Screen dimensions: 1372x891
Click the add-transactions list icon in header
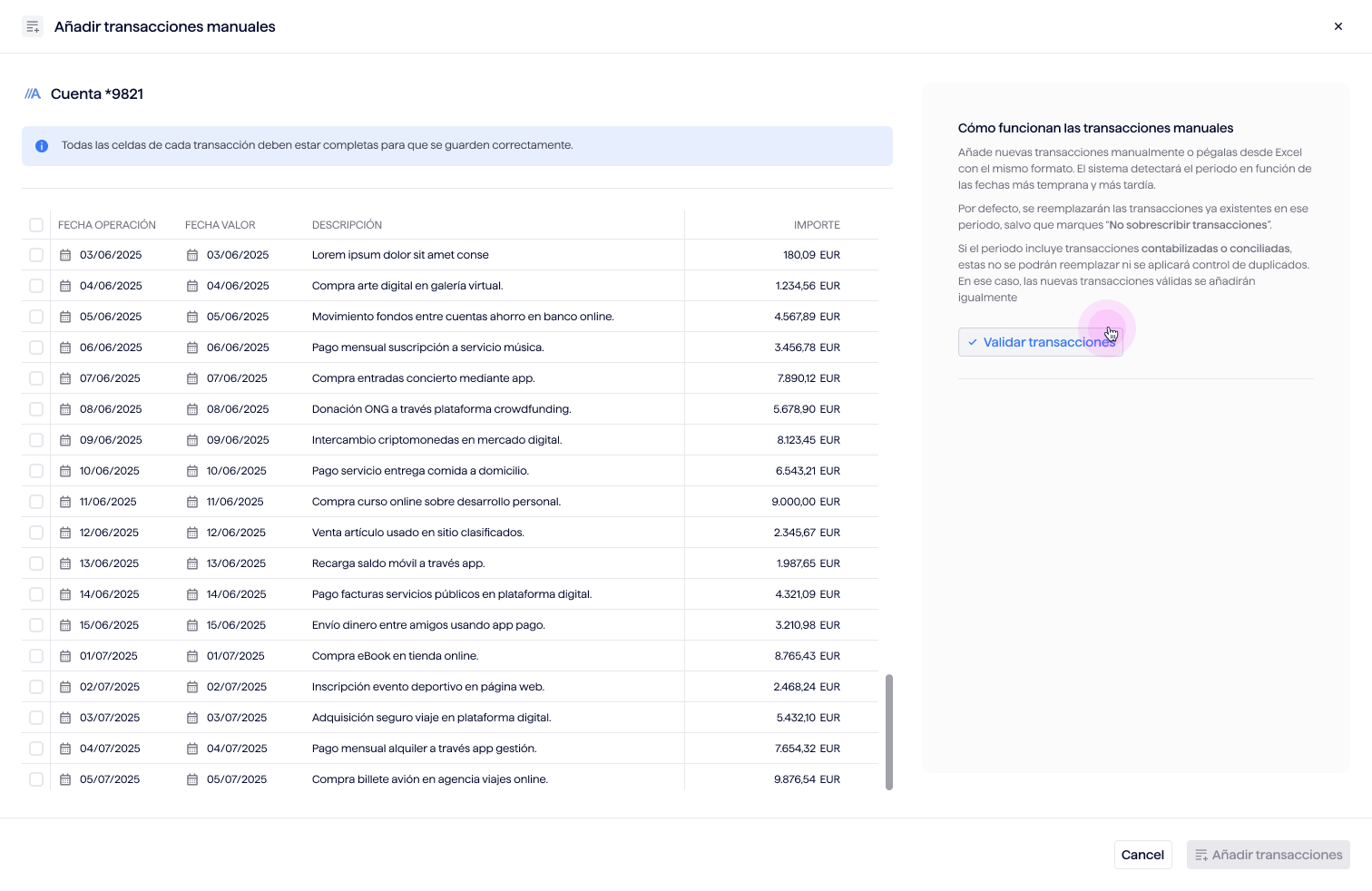33,26
